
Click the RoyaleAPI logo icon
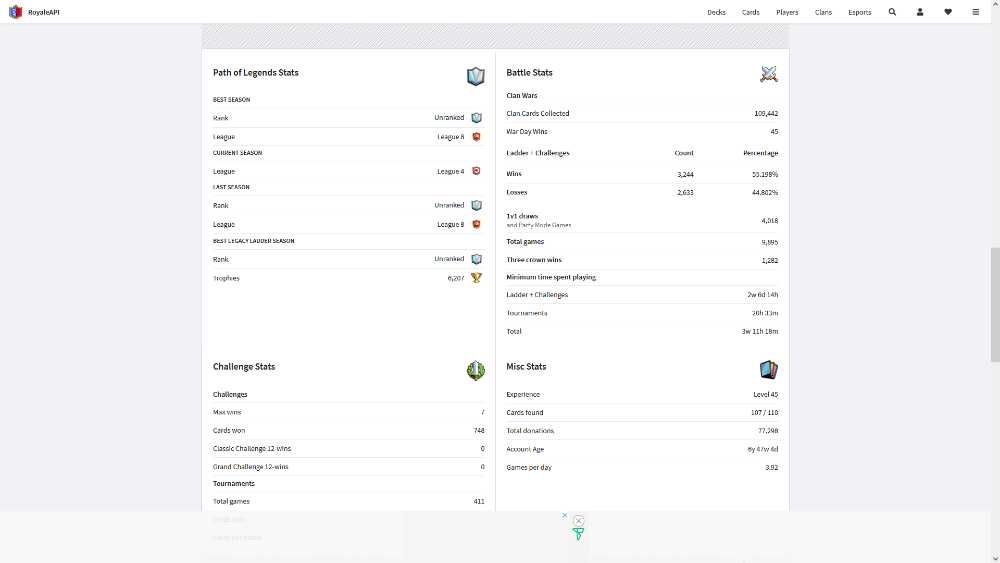coord(15,11)
